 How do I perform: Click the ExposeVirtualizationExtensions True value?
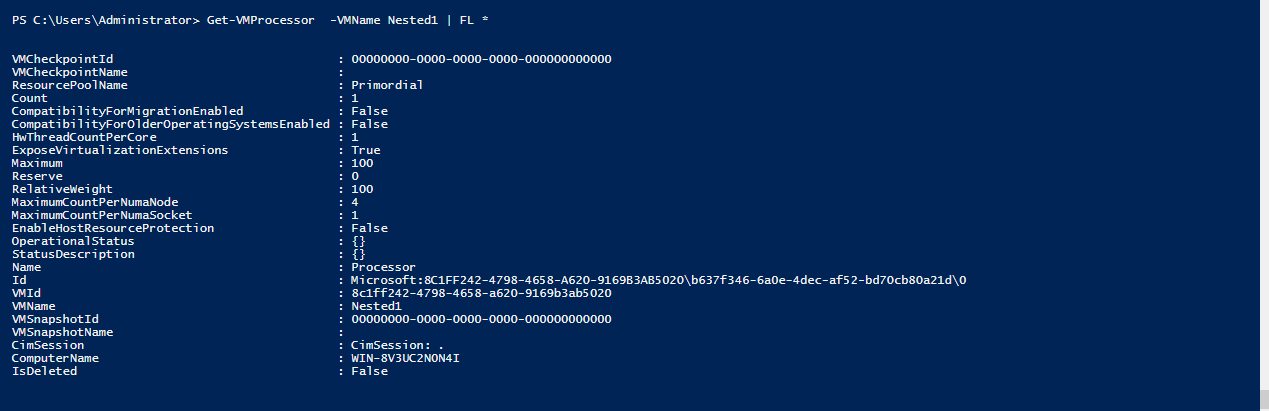365,150
